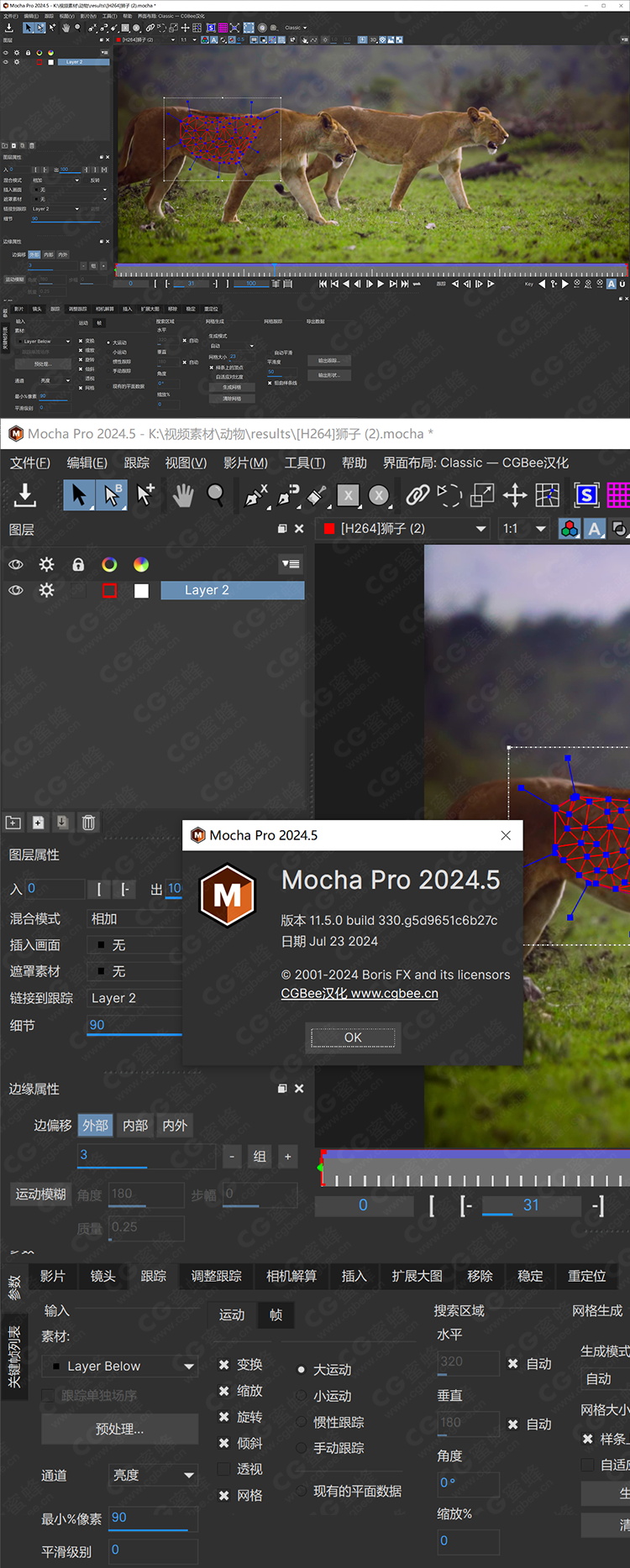Viewport: 630px width, 1568px height.
Task: Select the 手动跟踪 radio option
Action: coord(301,1448)
